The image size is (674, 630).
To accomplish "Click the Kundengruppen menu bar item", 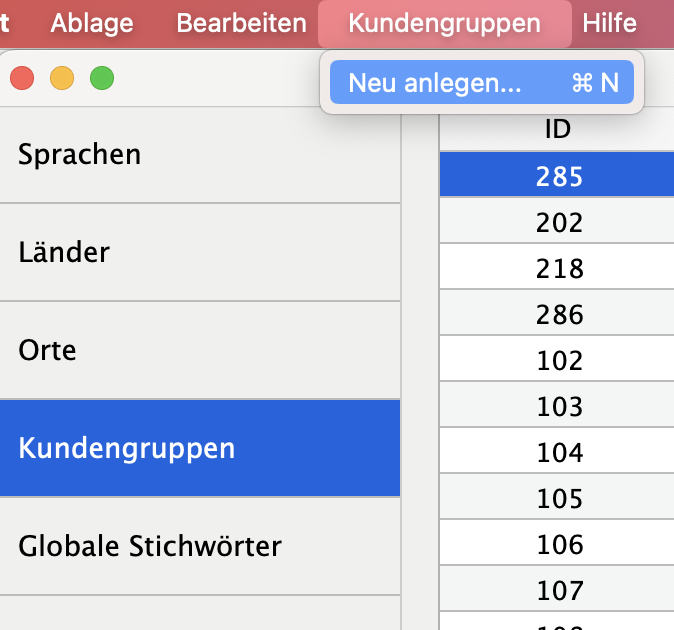I will tap(444, 23).
